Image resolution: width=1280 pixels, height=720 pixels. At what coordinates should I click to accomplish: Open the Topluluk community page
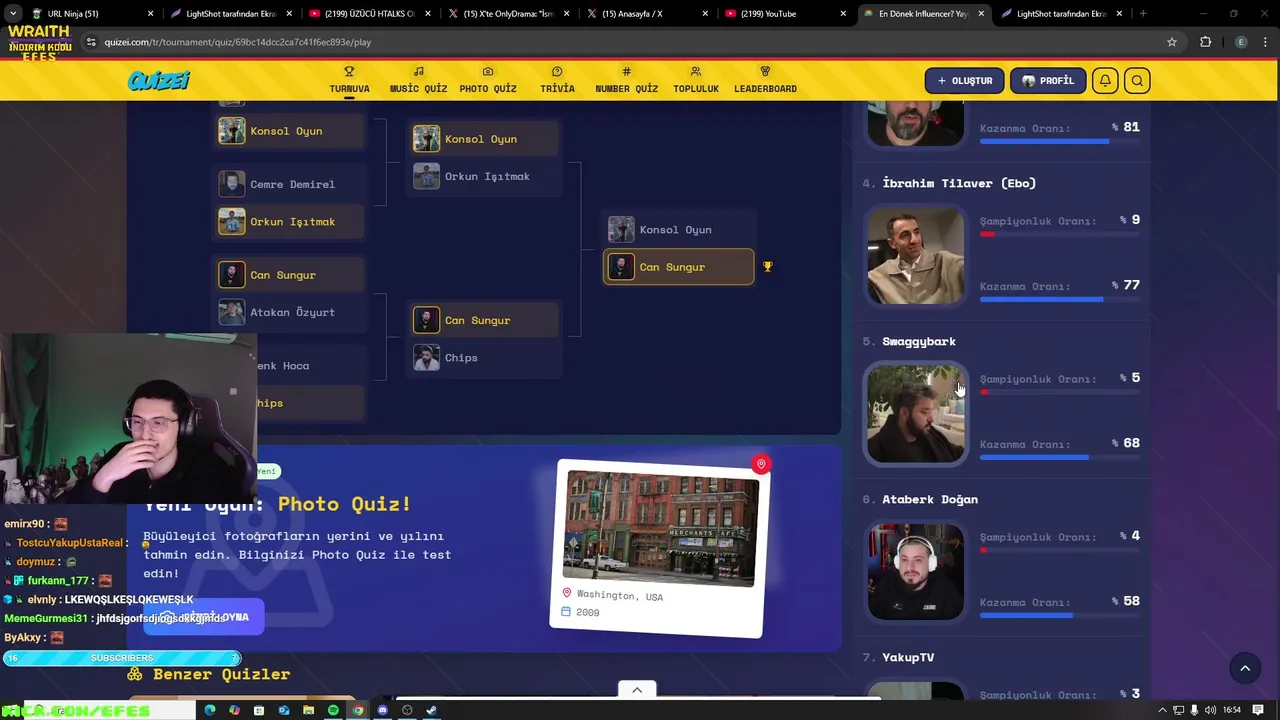(x=696, y=80)
